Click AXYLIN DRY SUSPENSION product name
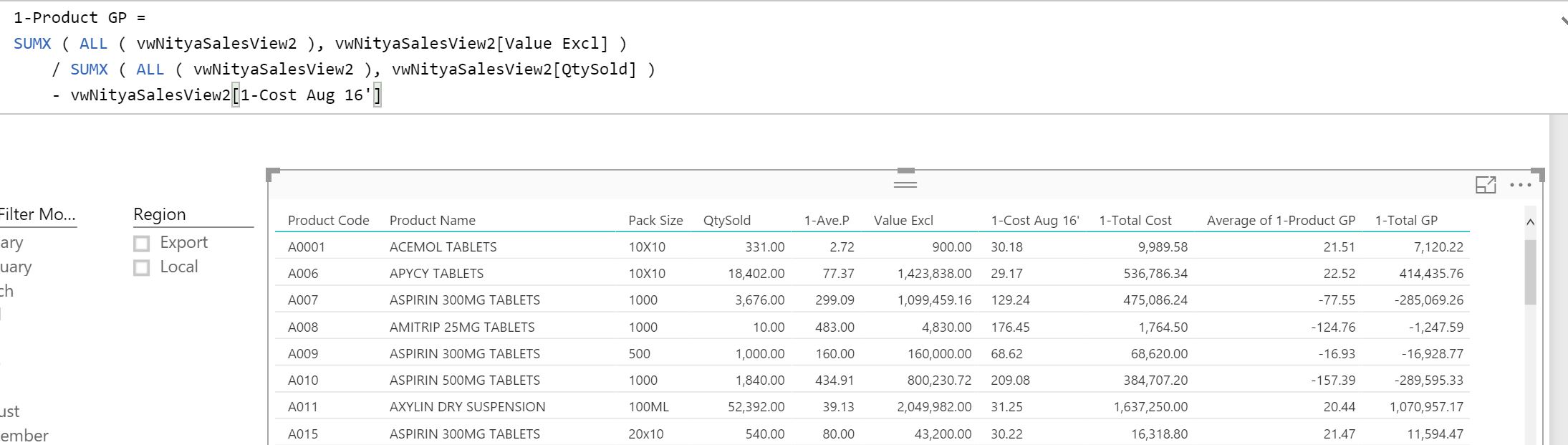Image resolution: width=1568 pixels, height=445 pixels. coord(467,407)
